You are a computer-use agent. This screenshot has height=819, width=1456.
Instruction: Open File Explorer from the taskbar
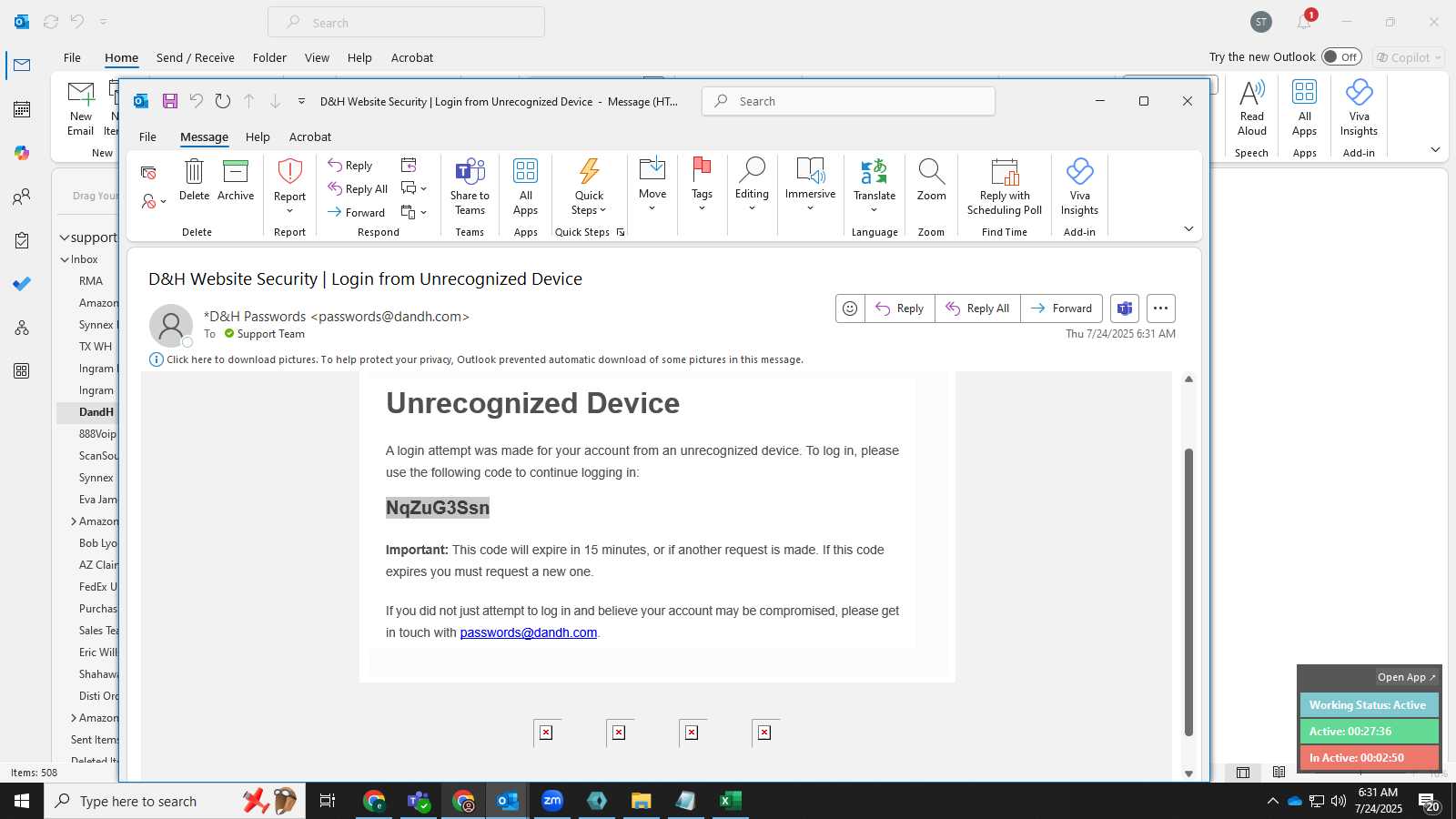642,801
